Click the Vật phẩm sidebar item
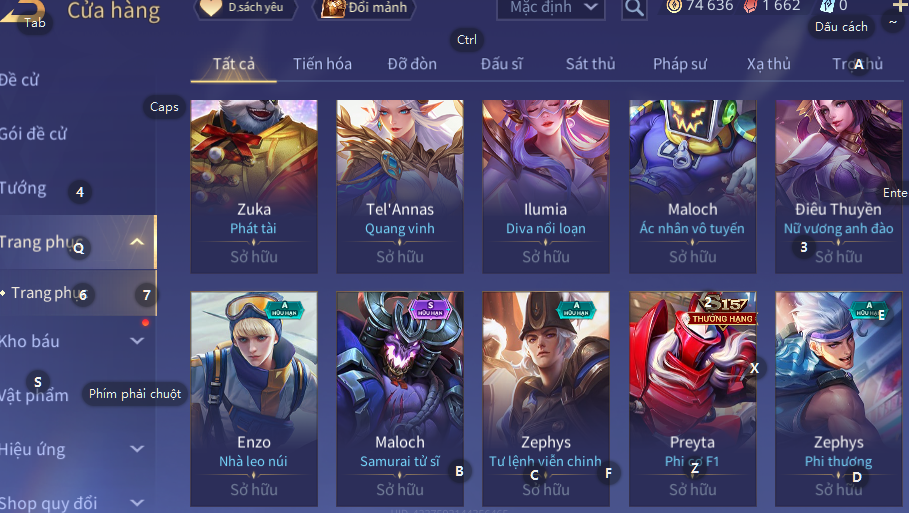 34,395
